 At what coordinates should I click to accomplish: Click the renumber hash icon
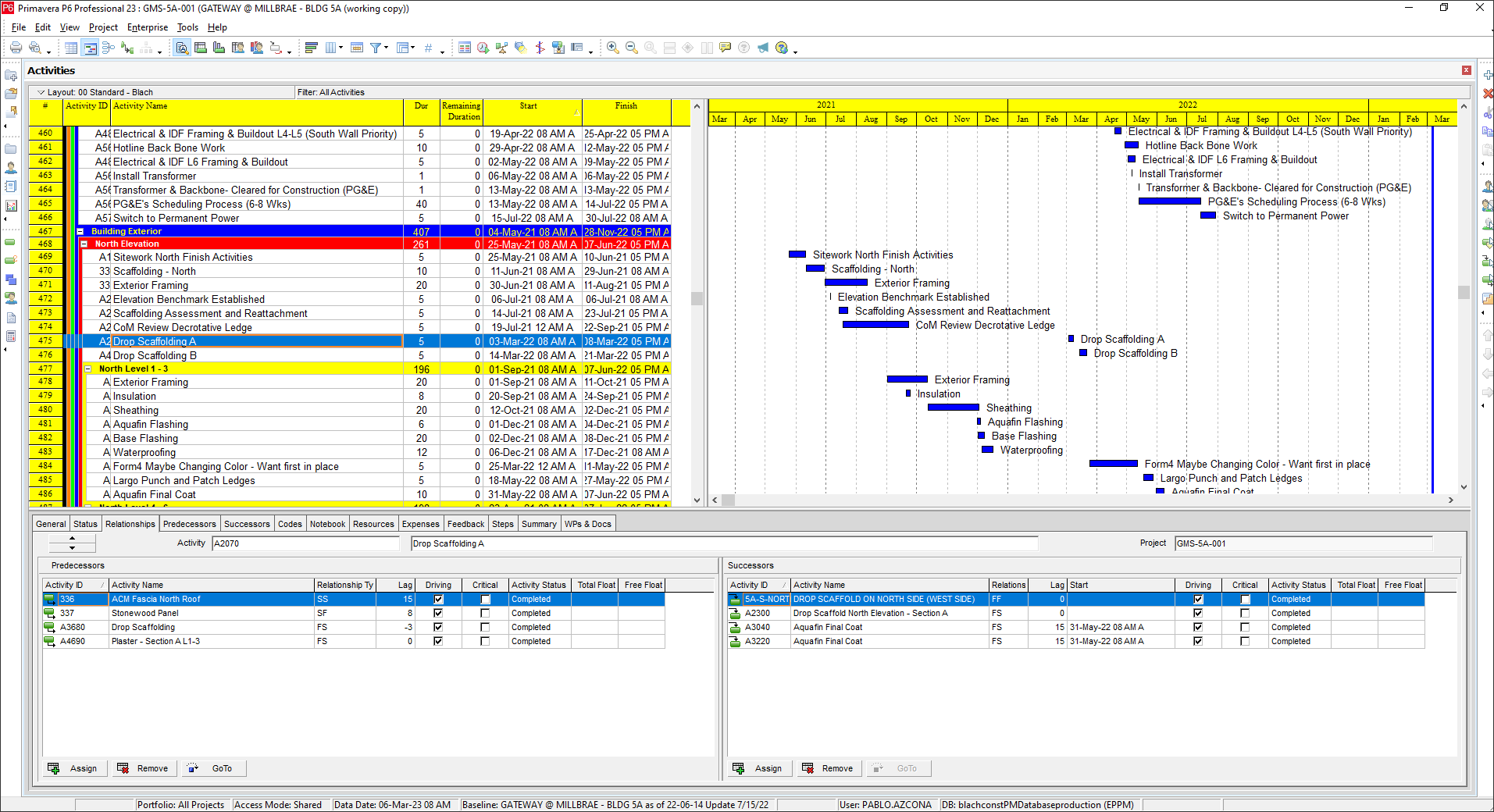click(428, 48)
